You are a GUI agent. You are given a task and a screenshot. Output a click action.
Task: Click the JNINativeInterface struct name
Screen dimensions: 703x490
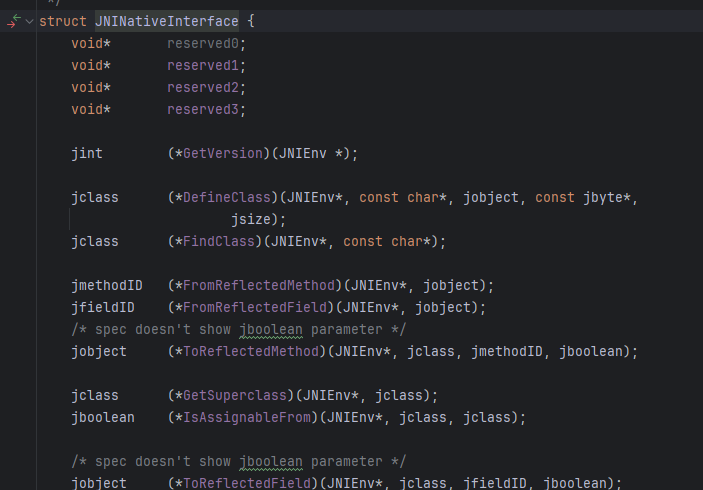(x=166, y=21)
